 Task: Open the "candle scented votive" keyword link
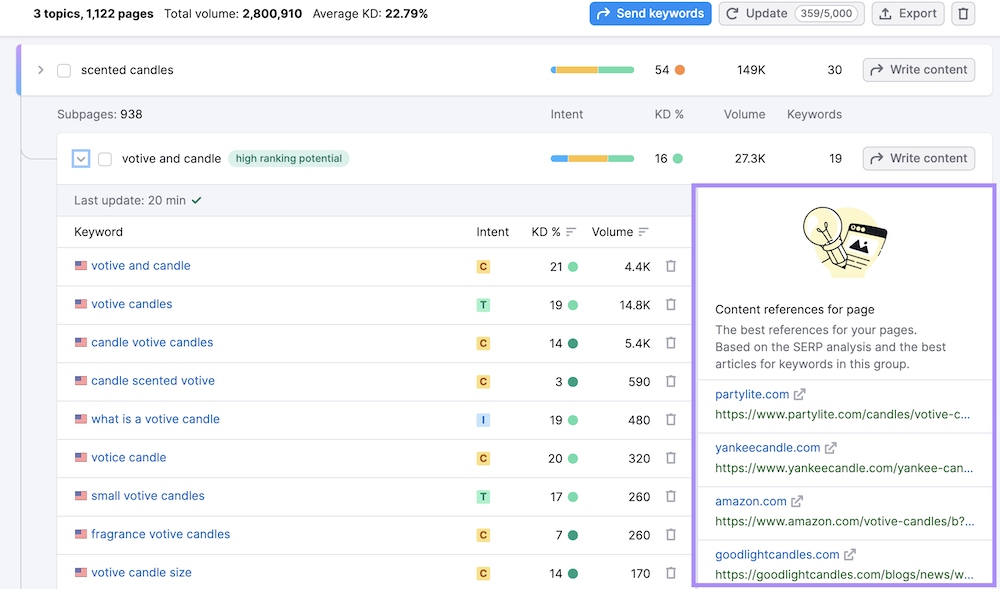click(152, 381)
